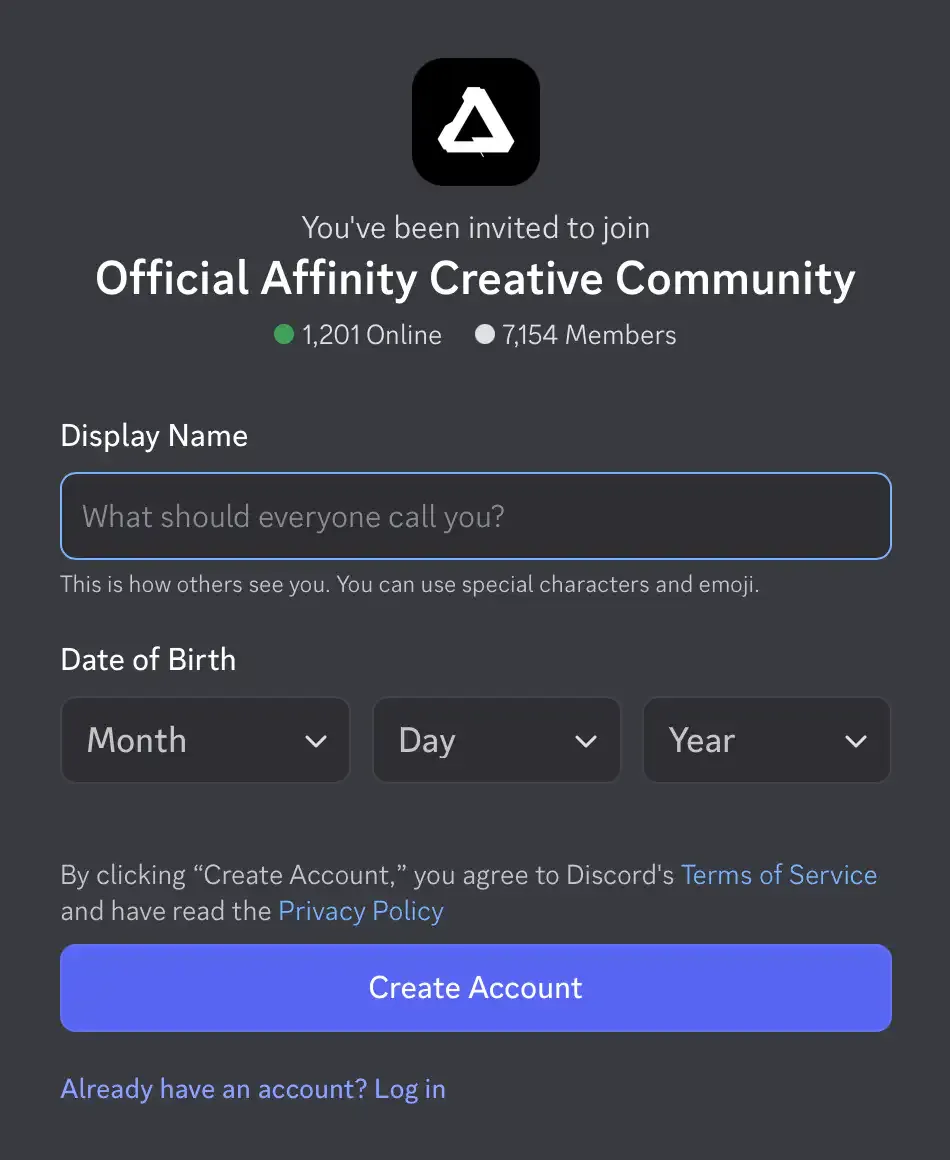Follow the "Already have an account? Log in" link
This screenshot has height=1160, width=950.
(x=253, y=1089)
